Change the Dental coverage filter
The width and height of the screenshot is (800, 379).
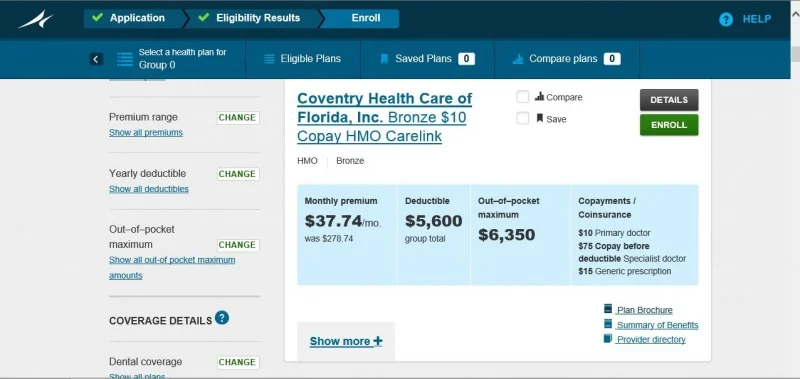pos(238,362)
